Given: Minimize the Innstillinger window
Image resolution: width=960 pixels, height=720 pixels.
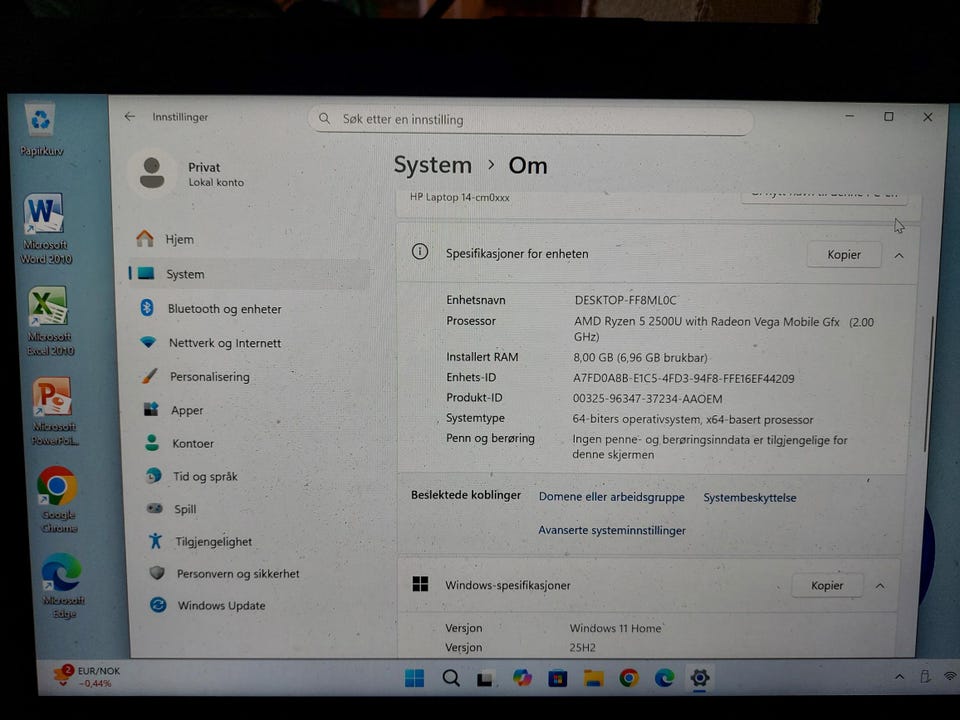Looking at the screenshot, I should [849, 116].
